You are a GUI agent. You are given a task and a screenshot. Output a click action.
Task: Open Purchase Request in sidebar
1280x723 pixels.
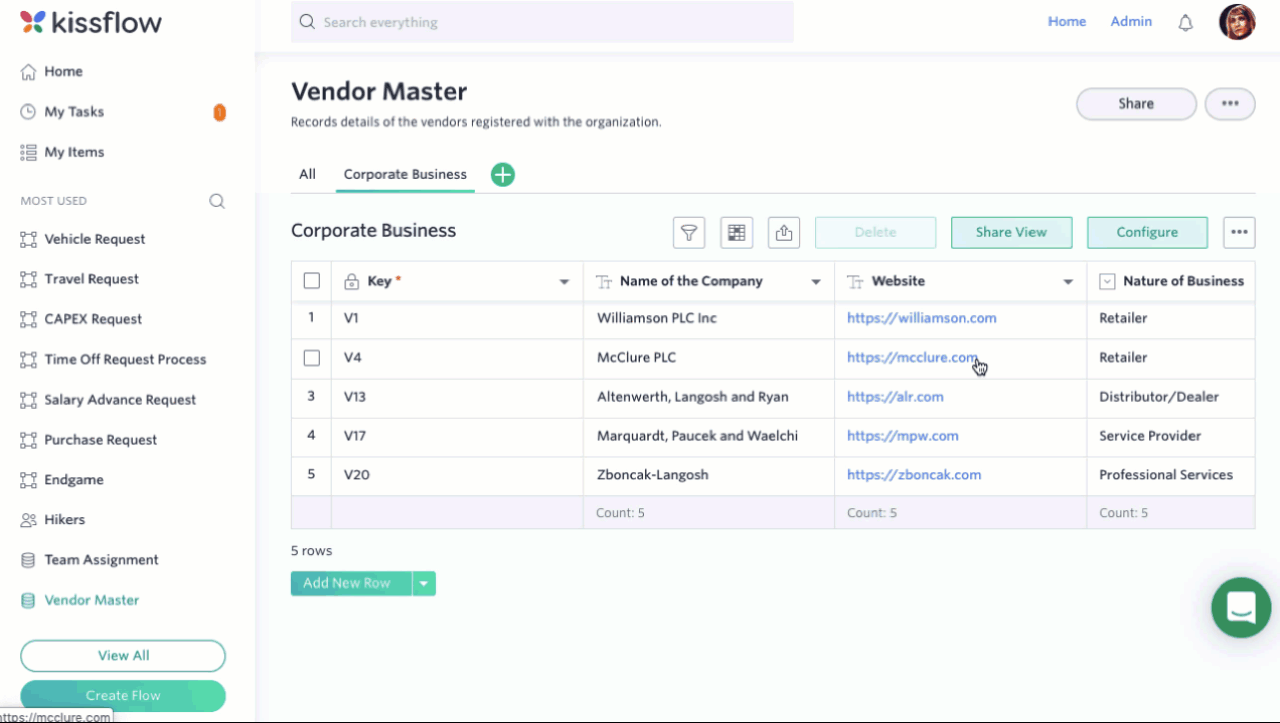click(x=101, y=440)
